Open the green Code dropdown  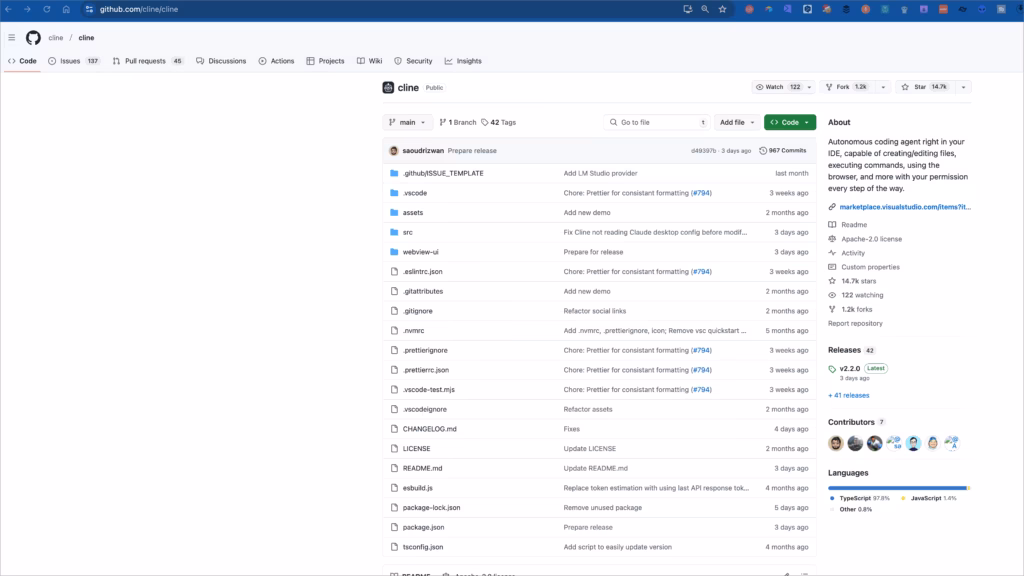pos(790,122)
